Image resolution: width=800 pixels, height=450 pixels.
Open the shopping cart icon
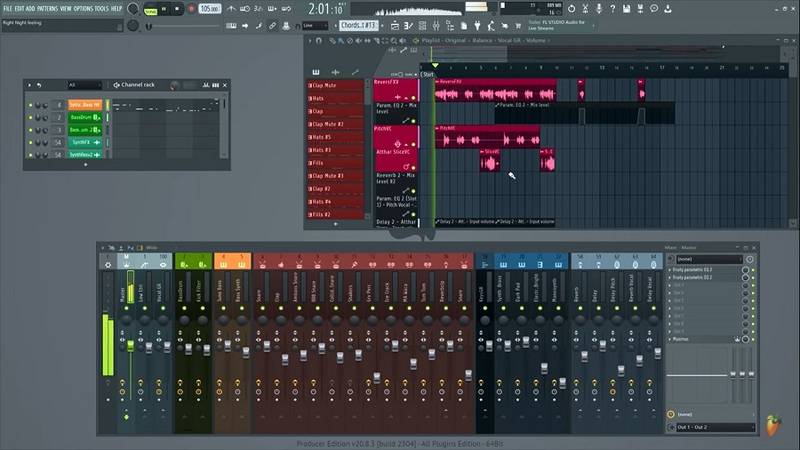point(518,26)
